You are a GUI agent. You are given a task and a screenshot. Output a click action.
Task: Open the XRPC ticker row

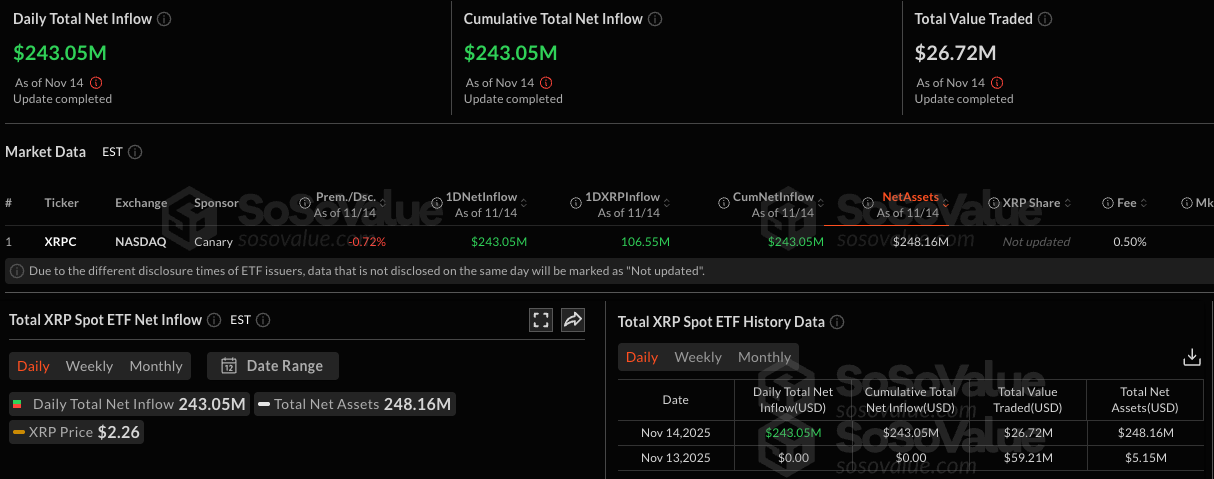60,241
